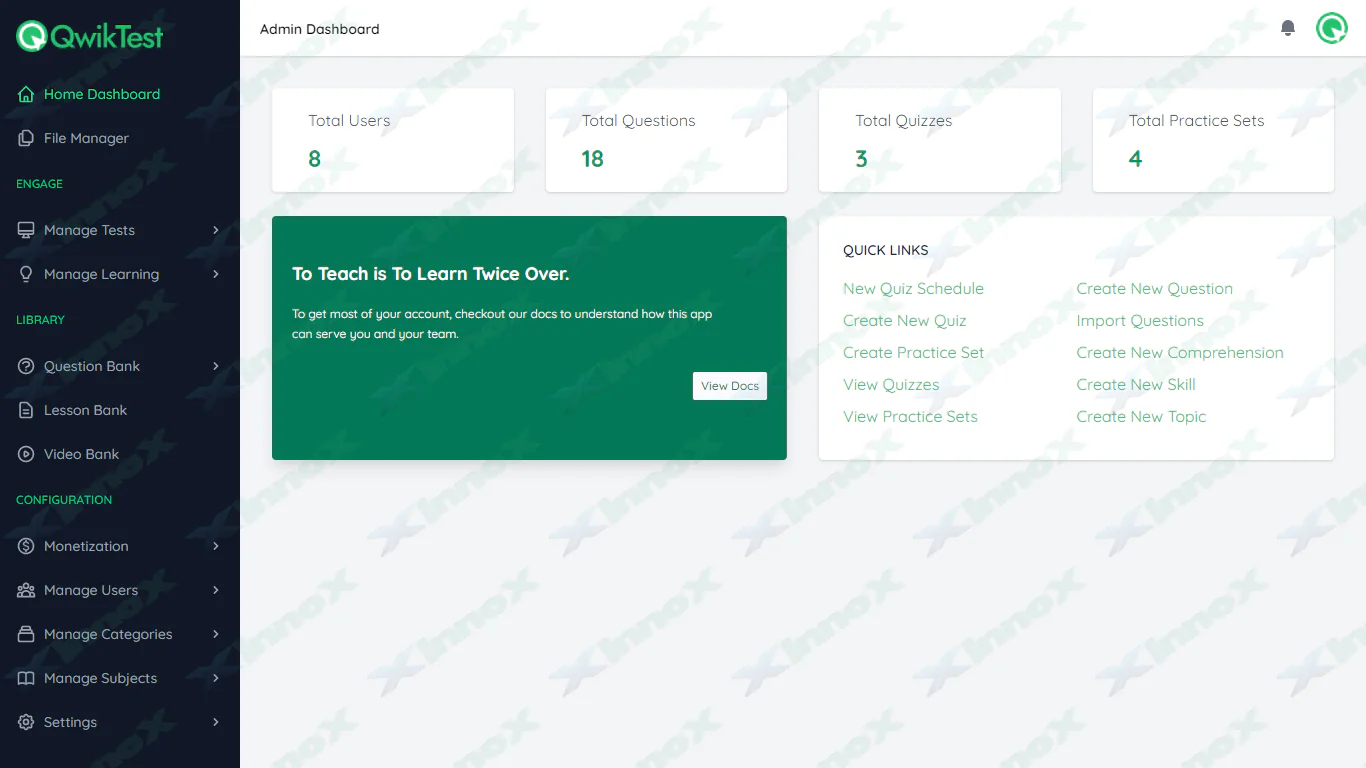Open the Create New Quiz link
This screenshot has height=768, width=1366.
click(x=904, y=321)
